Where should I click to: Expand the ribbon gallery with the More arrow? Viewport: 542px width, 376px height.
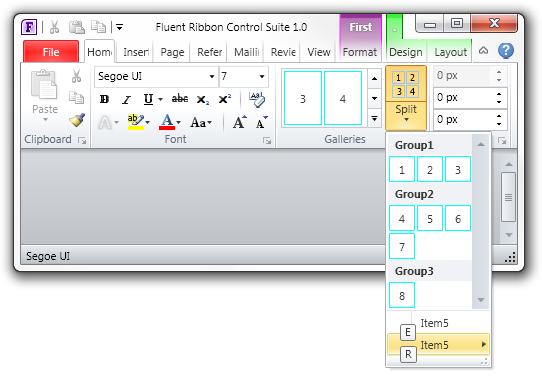pos(374,118)
